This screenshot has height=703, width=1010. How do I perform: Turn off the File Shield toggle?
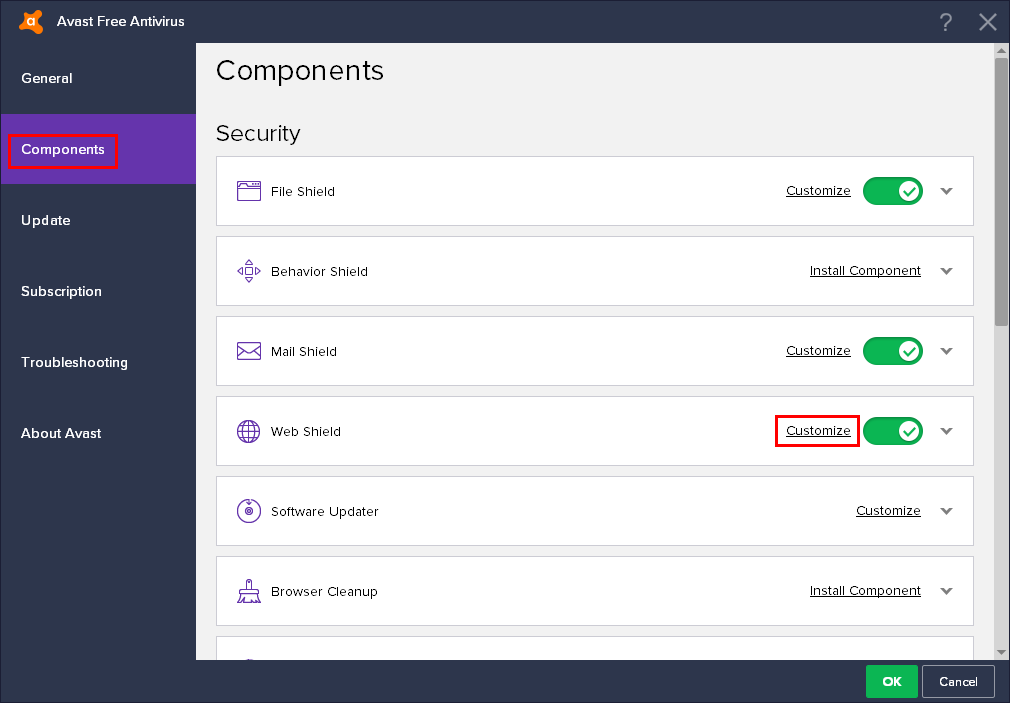click(893, 191)
